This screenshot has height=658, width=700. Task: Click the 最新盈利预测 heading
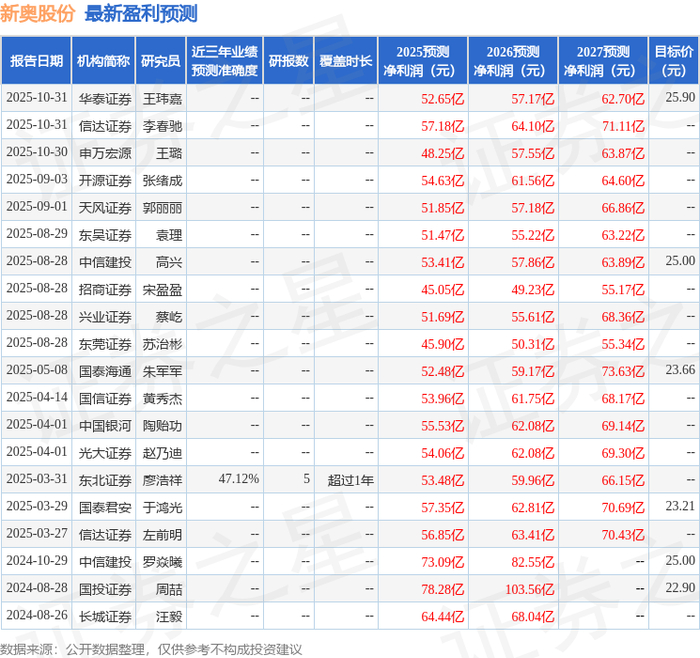[141, 13]
